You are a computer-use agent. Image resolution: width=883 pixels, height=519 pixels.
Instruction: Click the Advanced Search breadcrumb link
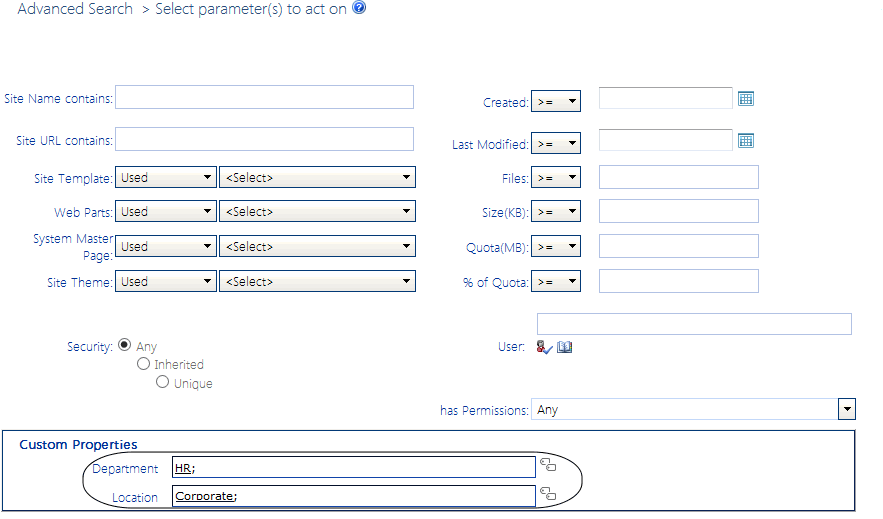[x=75, y=9]
